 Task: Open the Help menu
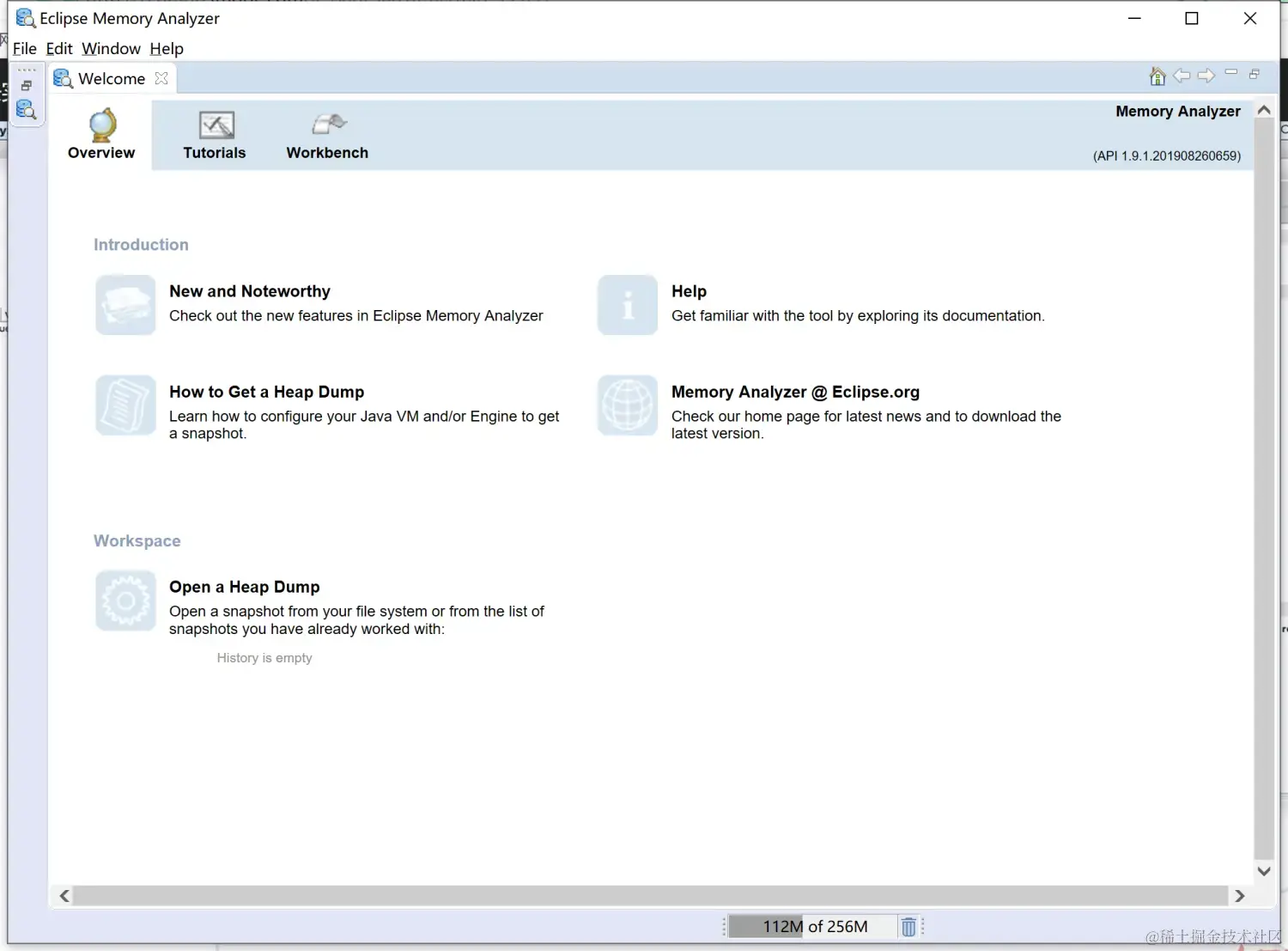(167, 49)
